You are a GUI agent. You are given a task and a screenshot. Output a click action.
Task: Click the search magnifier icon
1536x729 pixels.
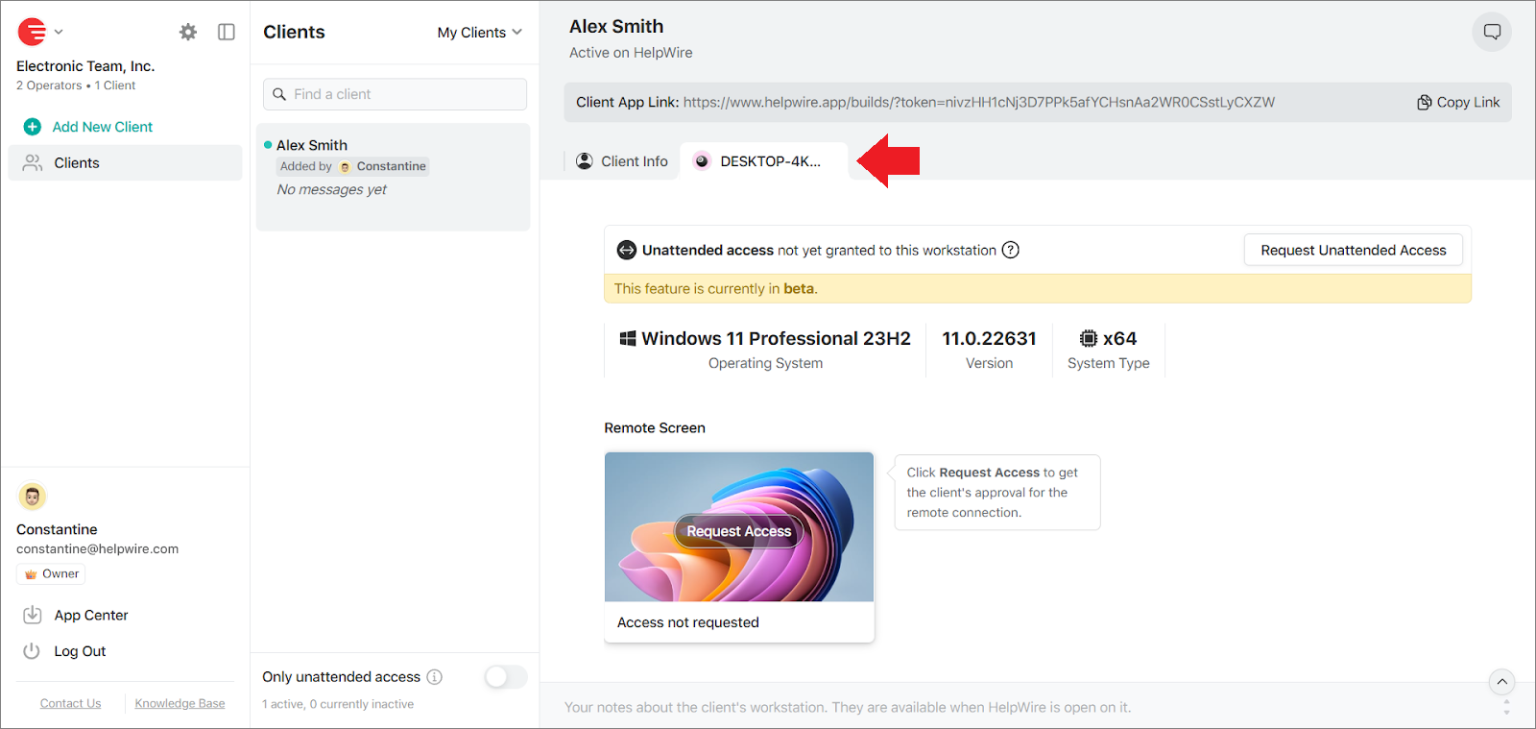(x=279, y=94)
